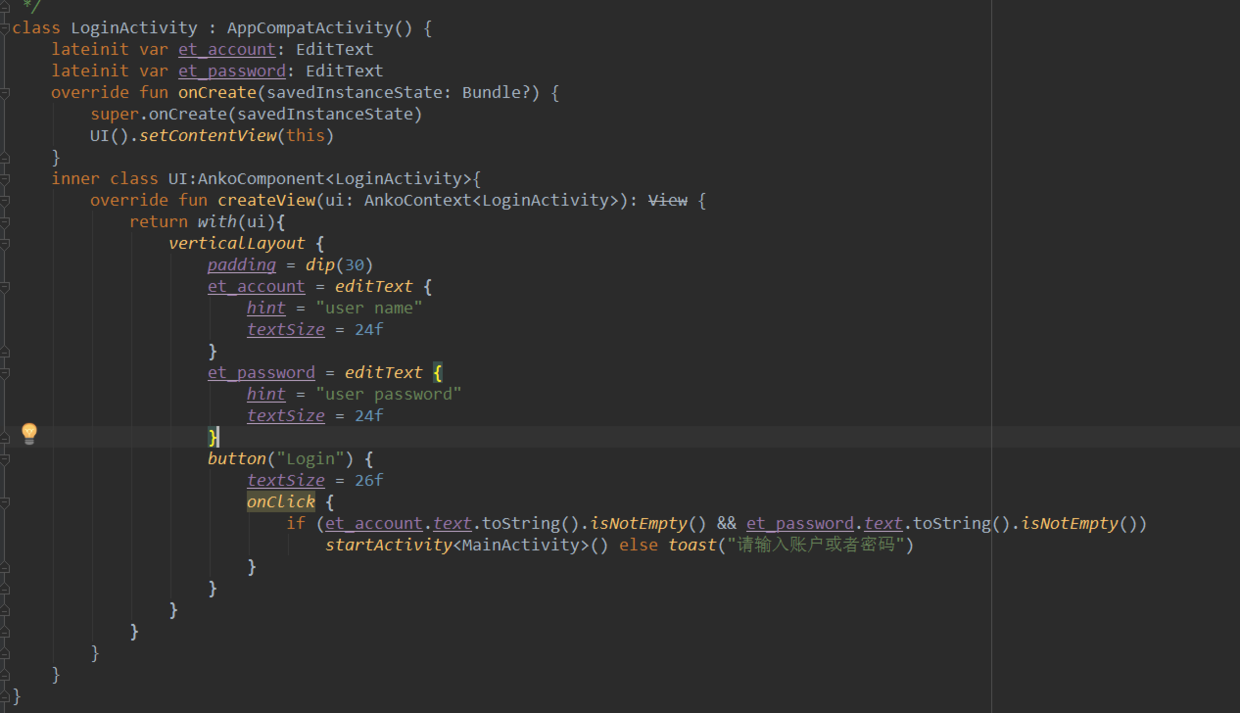Click the if keyword in onClick block
The width and height of the screenshot is (1240, 713).
click(295, 523)
